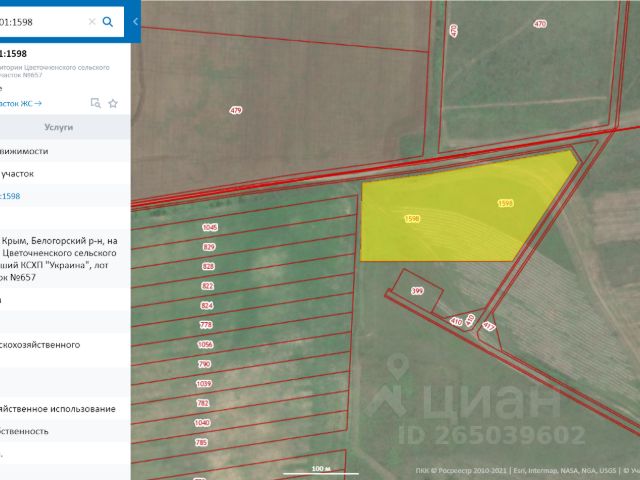
Task: Select parcel 778 on the map
Action: [x=207, y=325]
